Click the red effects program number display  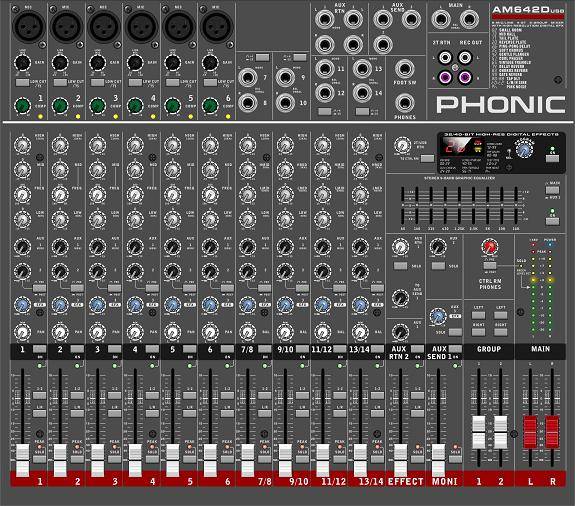(x=456, y=148)
